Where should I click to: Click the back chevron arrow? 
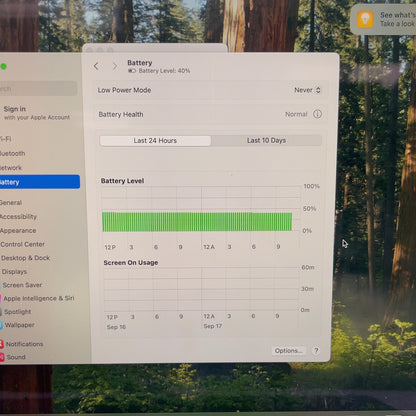tap(96, 66)
